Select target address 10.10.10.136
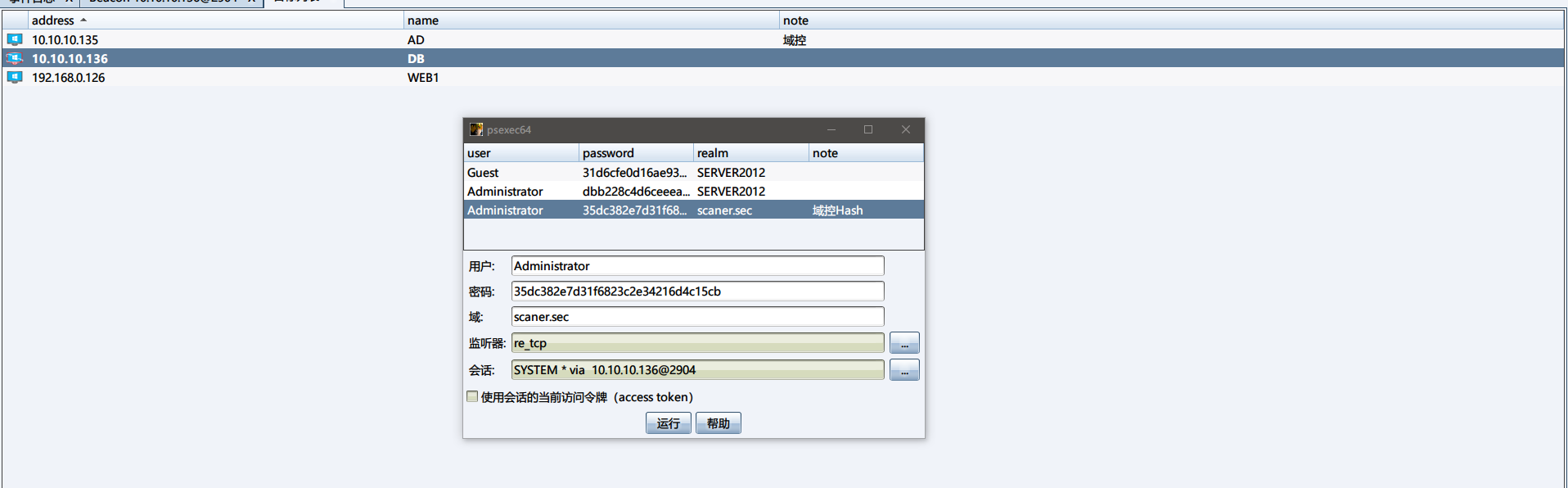The width and height of the screenshot is (1568, 488). (x=70, y=59)
